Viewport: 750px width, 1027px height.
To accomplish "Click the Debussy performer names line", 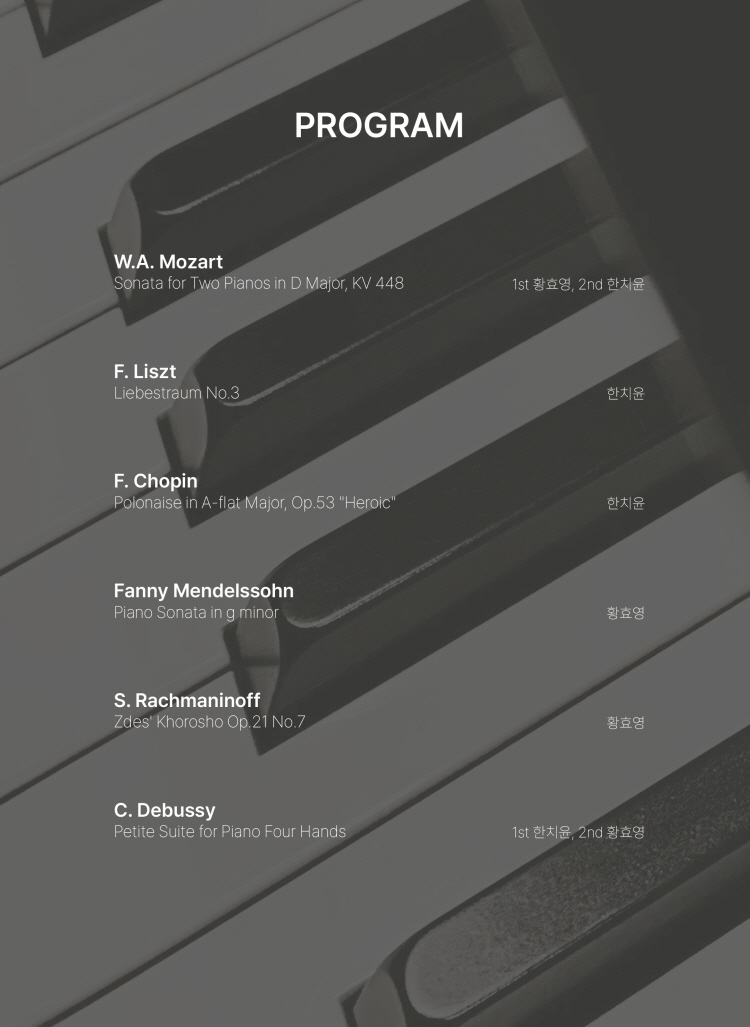I will (x=578, y=832).
